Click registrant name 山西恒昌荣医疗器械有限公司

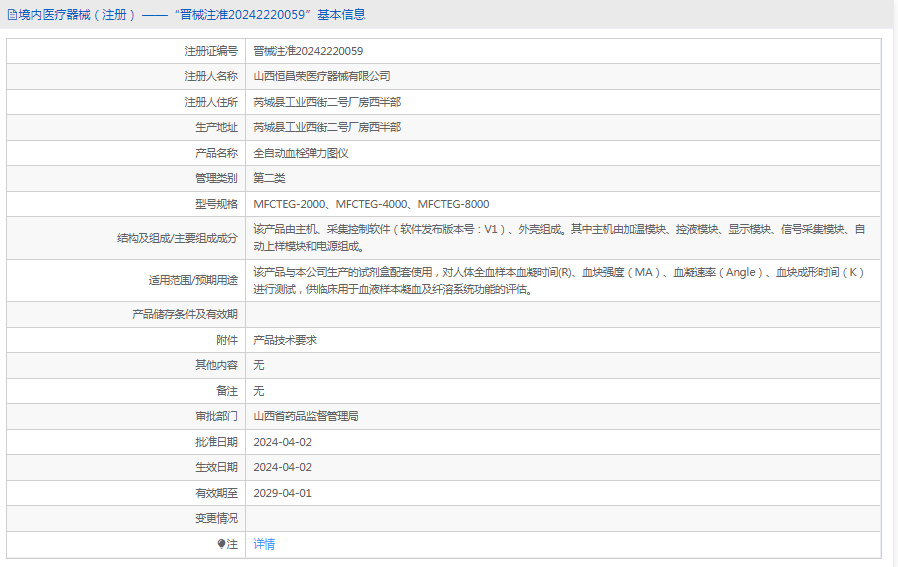322,76
